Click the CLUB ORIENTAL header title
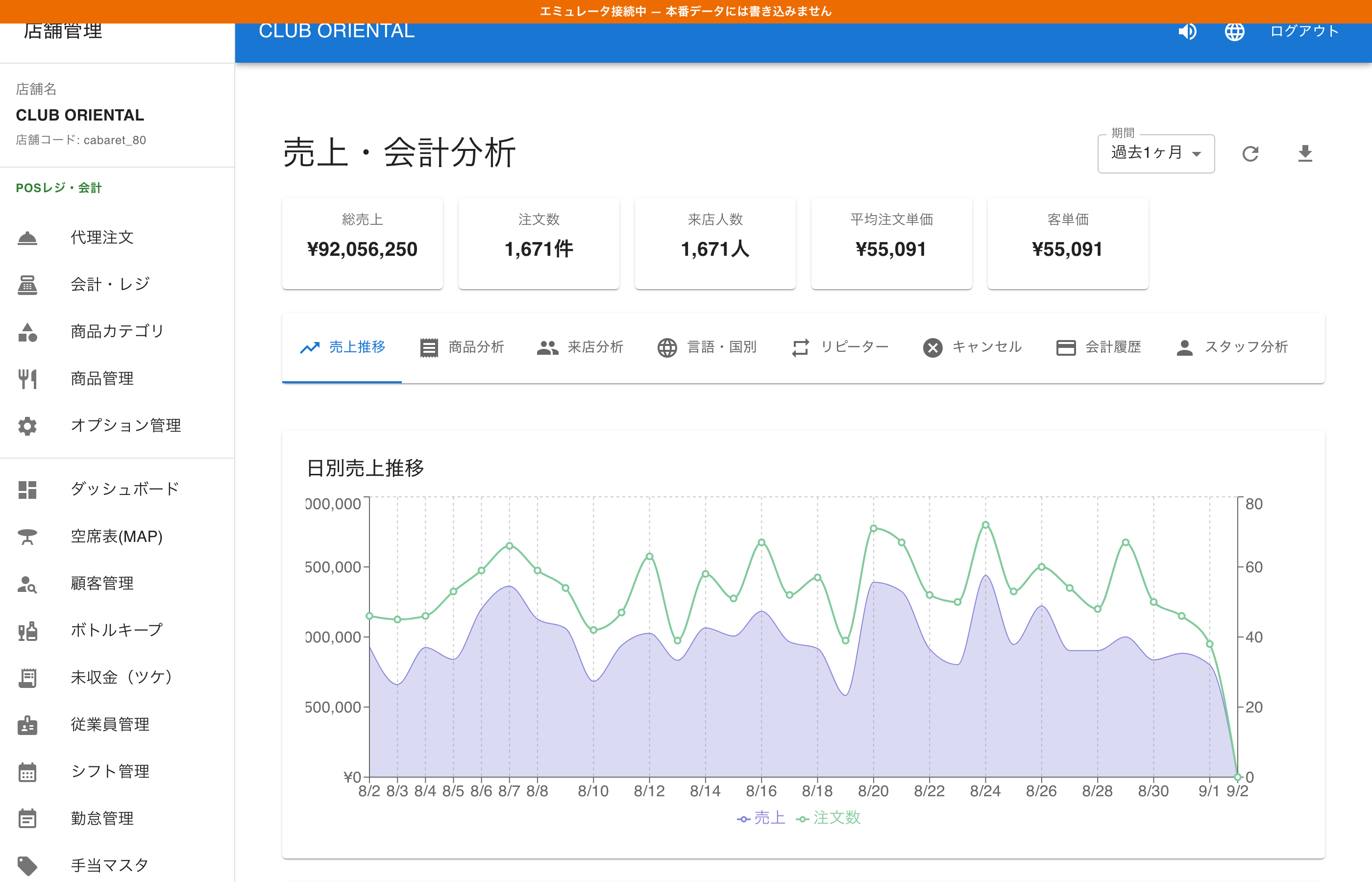 [x=337, y=31]
